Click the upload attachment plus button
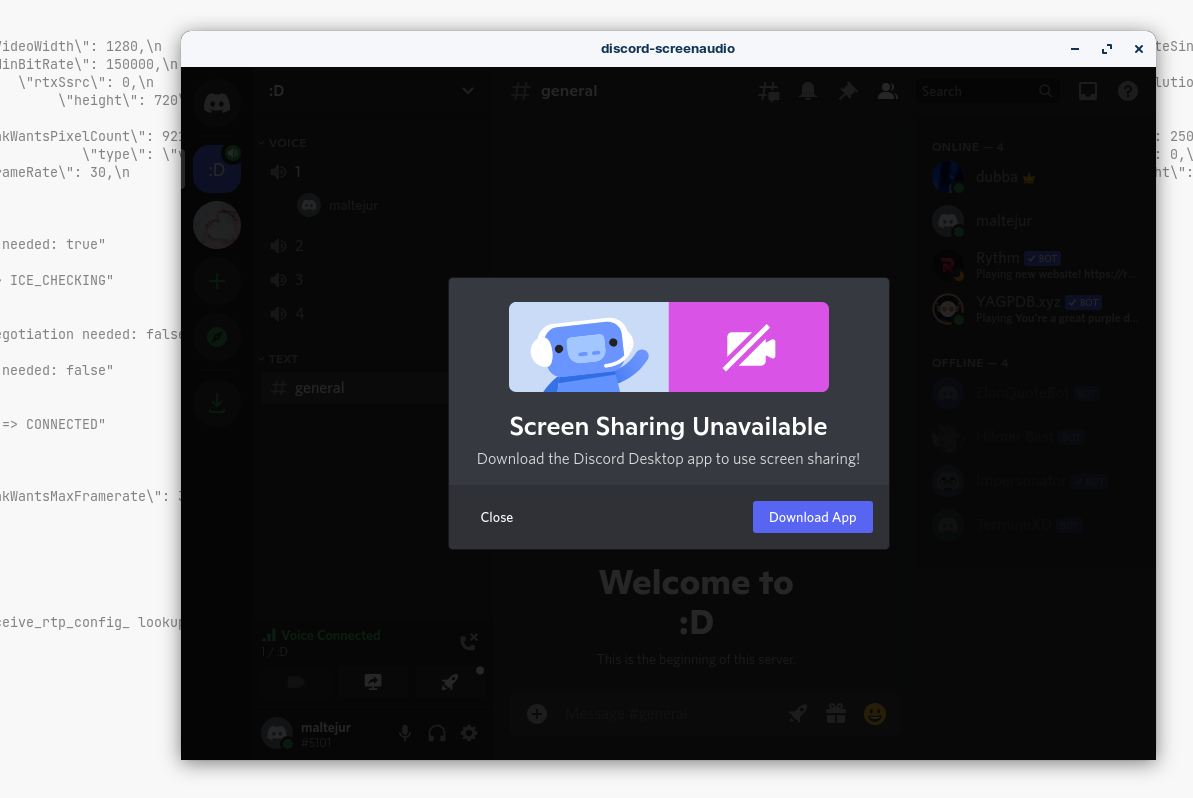Screen dimensions: 1193x798 click(537, 714)
